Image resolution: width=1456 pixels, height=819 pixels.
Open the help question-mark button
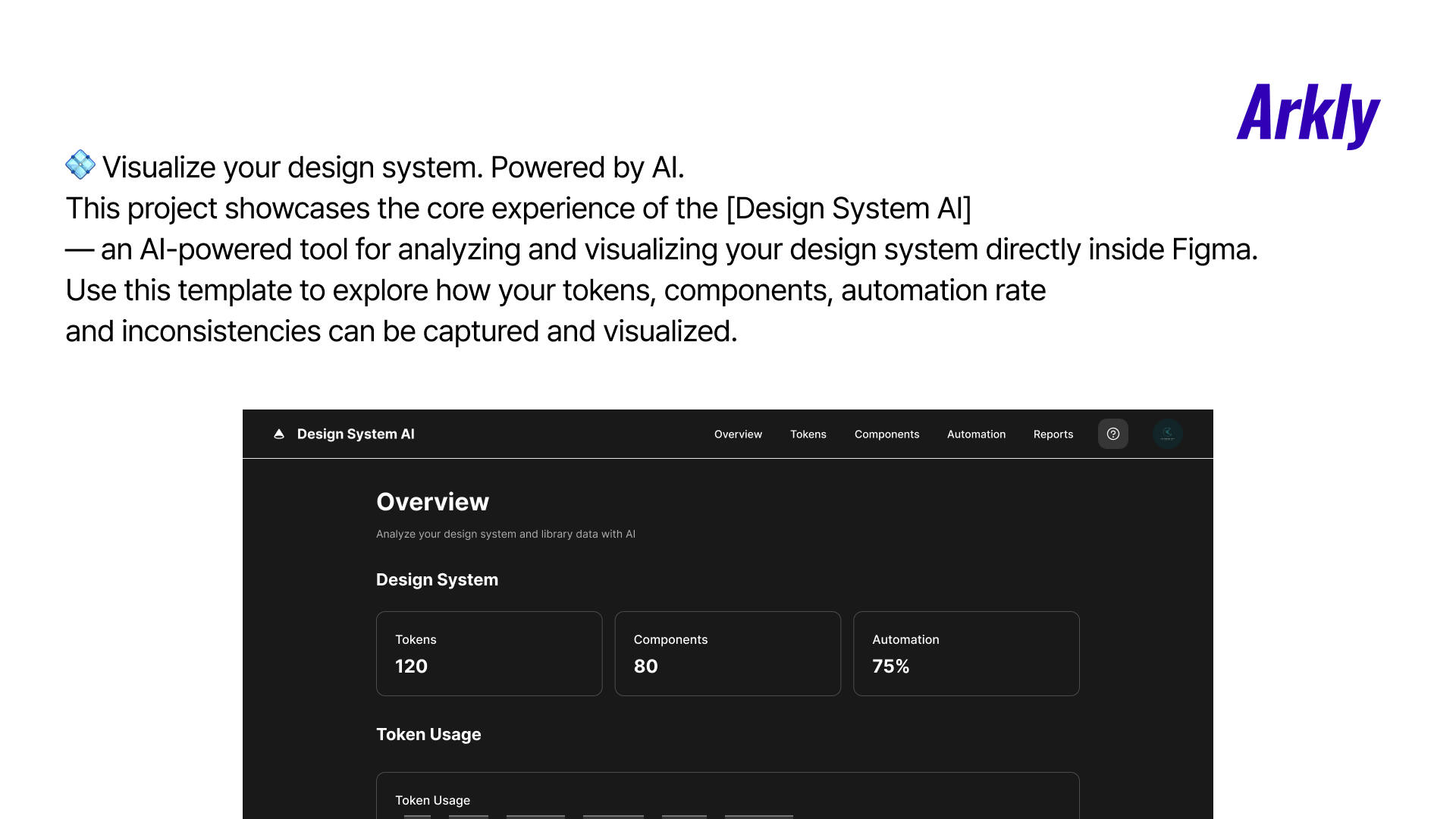click(x=1113, y=434)
